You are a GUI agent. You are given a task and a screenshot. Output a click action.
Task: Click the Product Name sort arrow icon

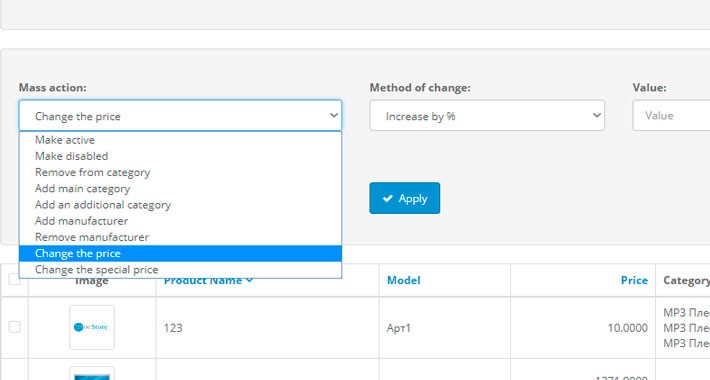coord(249,281)
